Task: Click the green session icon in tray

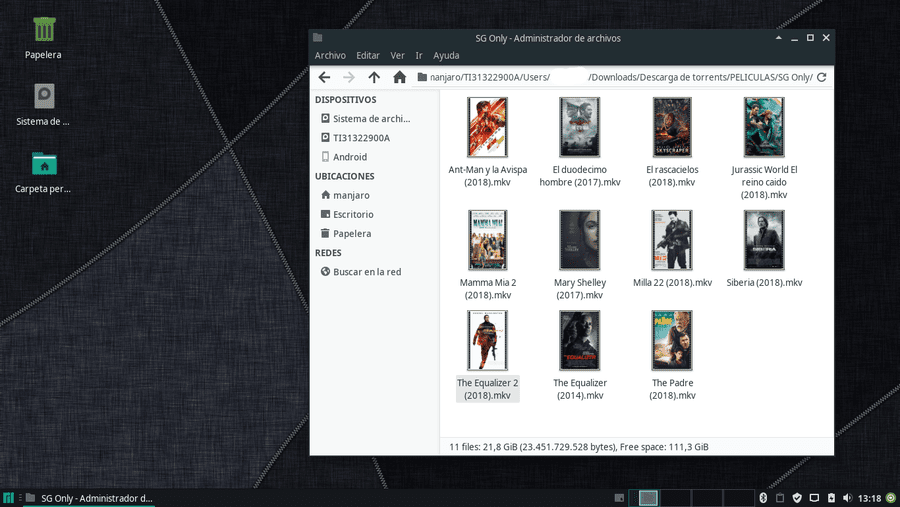Action: point(891,498)
